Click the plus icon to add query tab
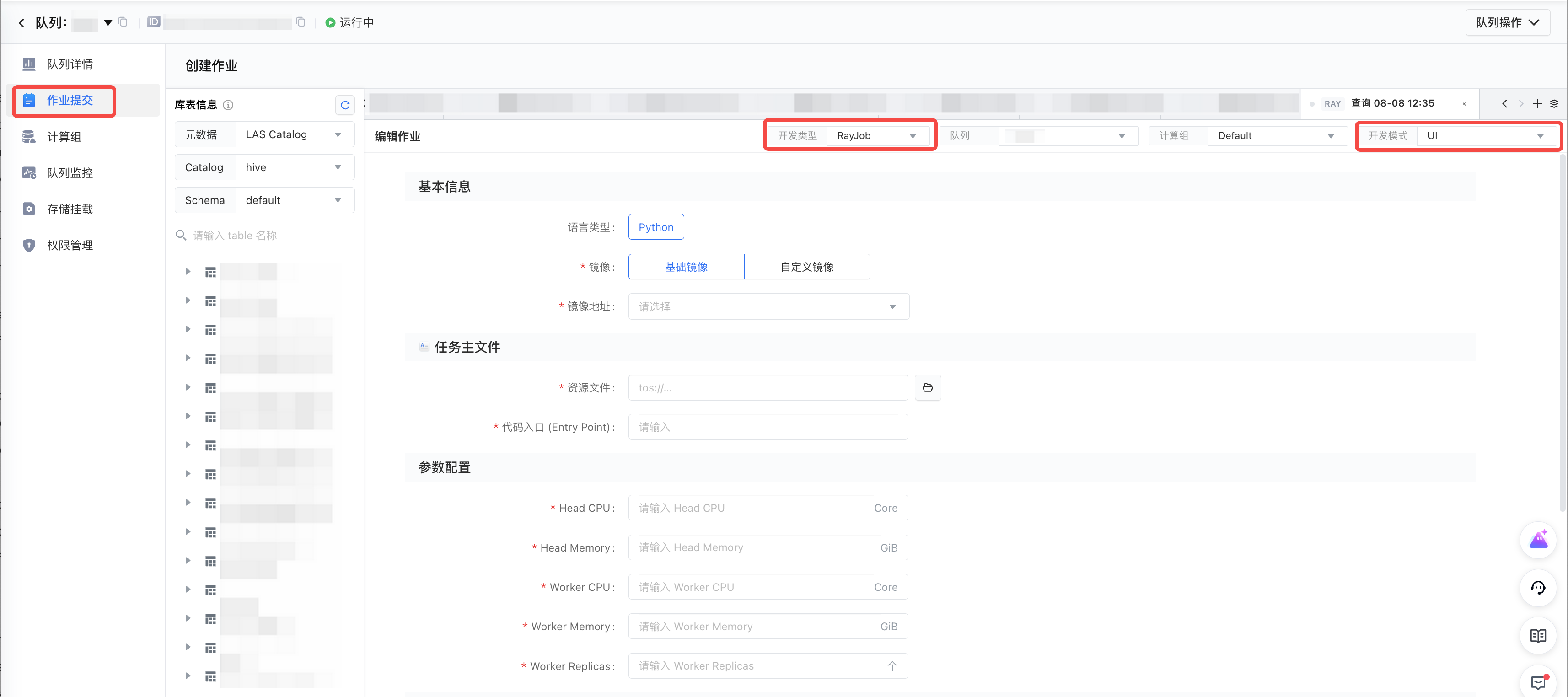The height and width of the screenshot is (697, 1568). coord(1537,103)
